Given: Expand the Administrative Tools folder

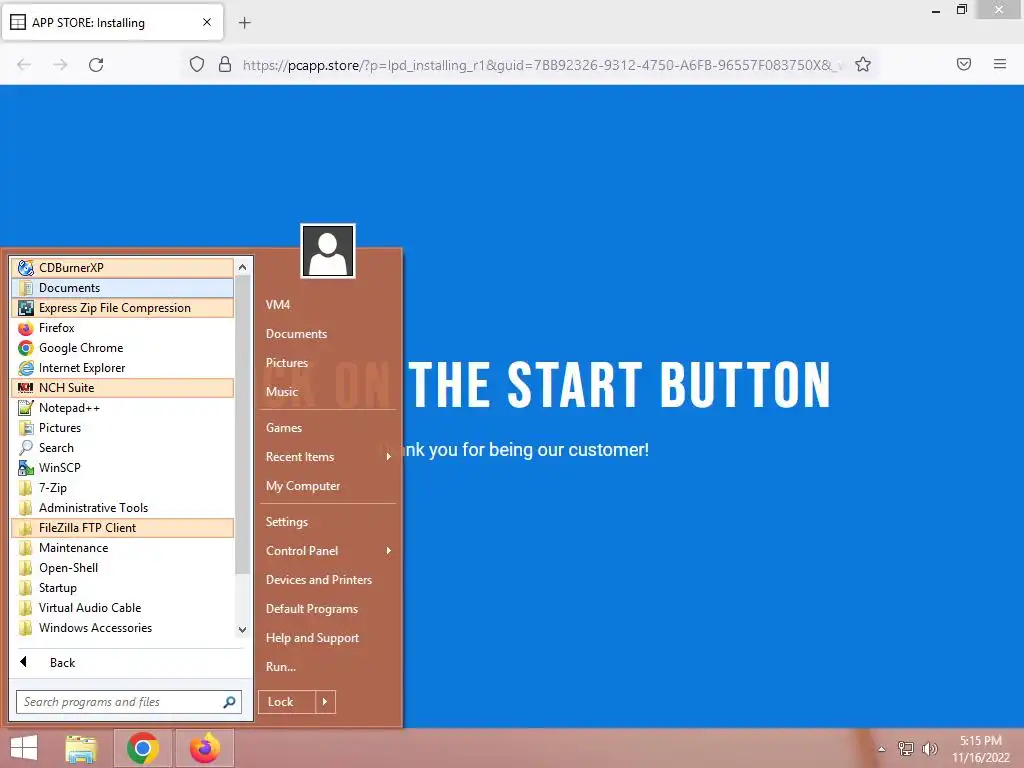Looking at the screenshot, I should coord(122,508).
